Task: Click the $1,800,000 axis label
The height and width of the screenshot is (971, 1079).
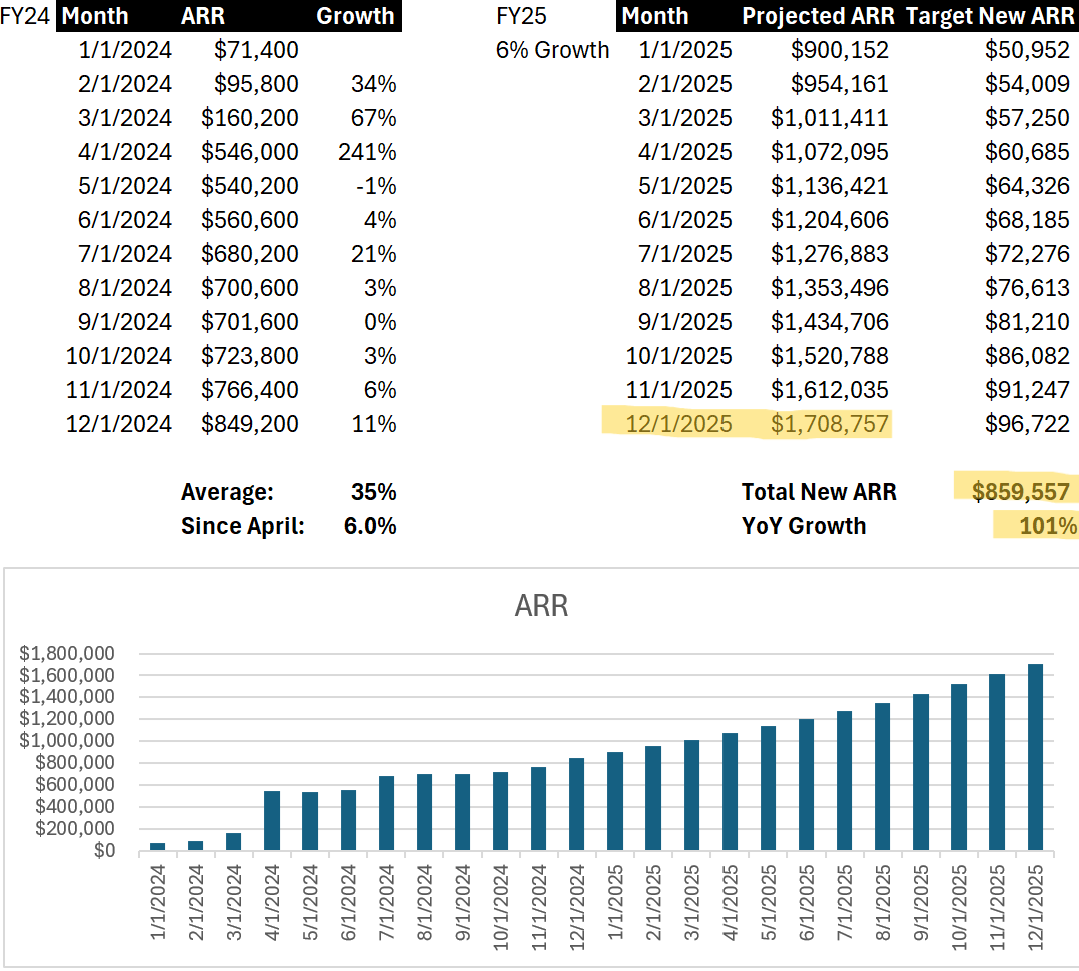Action: point(67,653)
